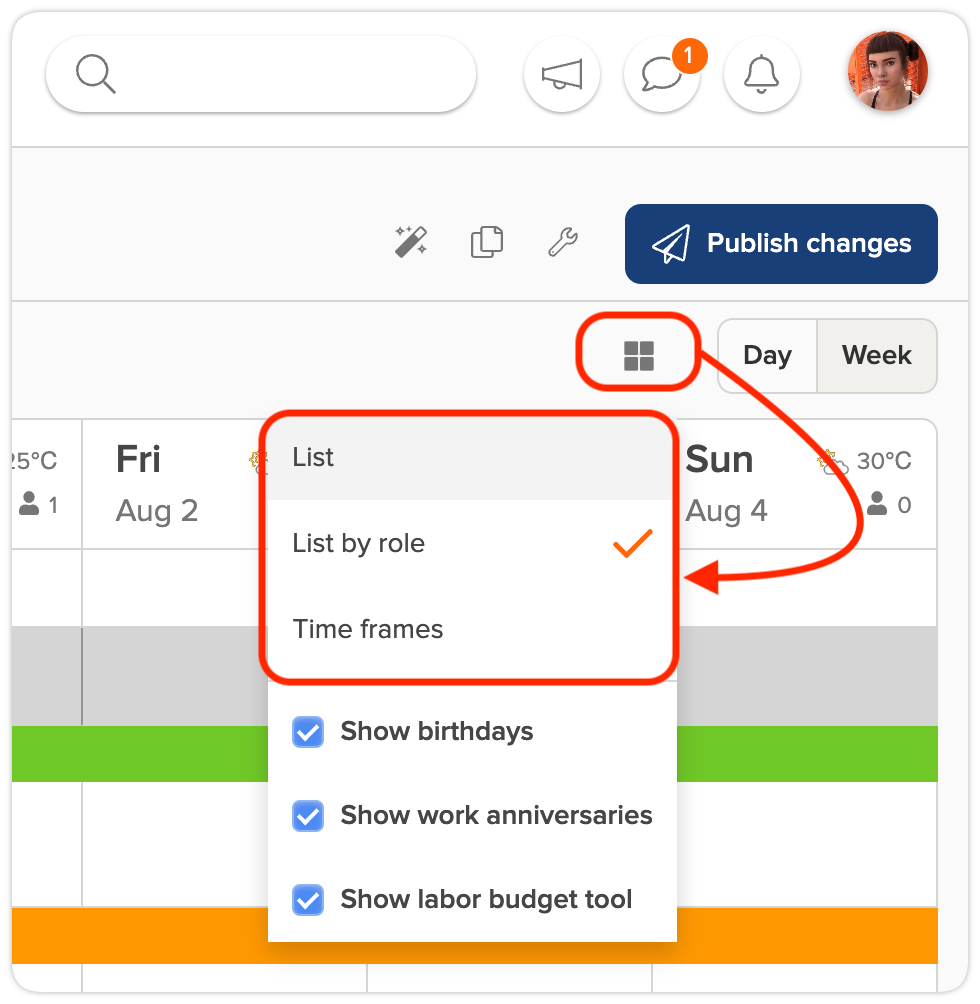980x1004 pixels.
Task: Click the grid view options icon
Action: (x=638, y=355)
